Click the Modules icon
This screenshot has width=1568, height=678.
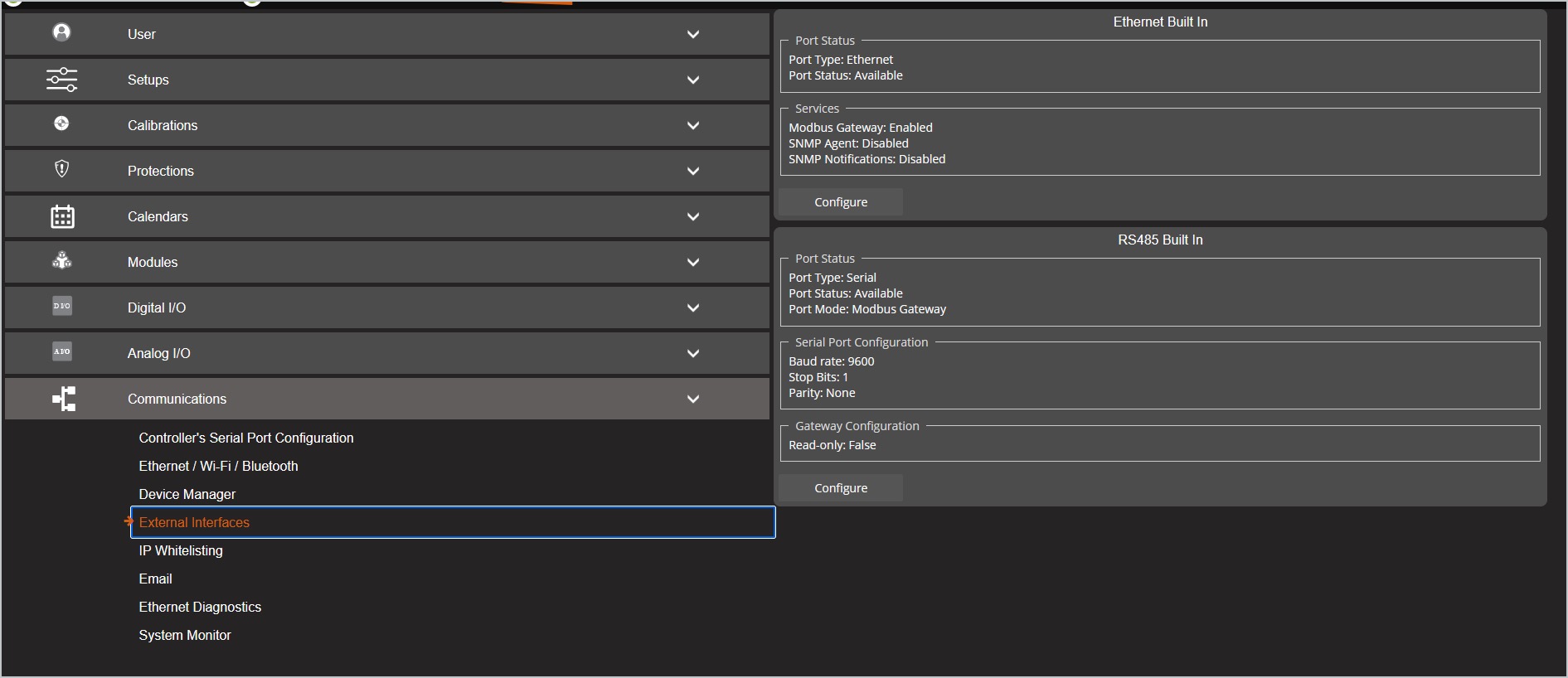[62, 260]
